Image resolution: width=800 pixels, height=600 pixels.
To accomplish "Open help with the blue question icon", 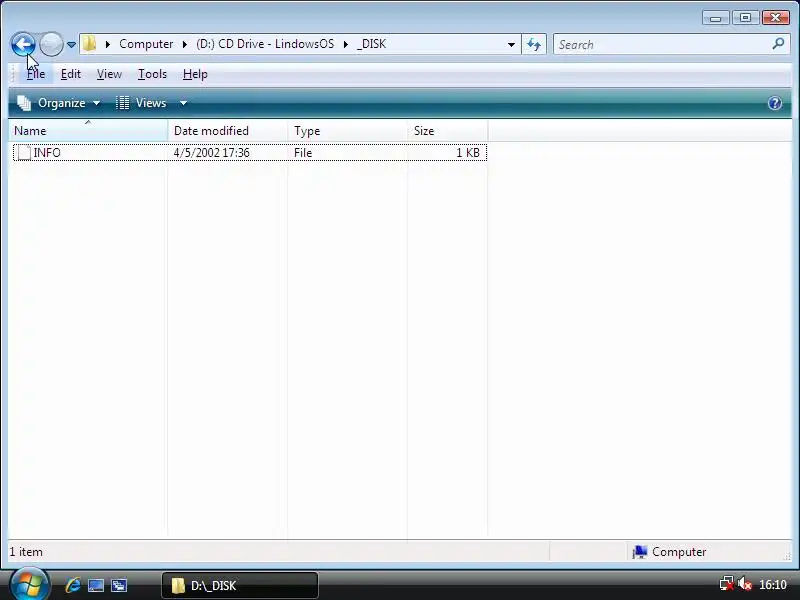I will pos(774,103).
